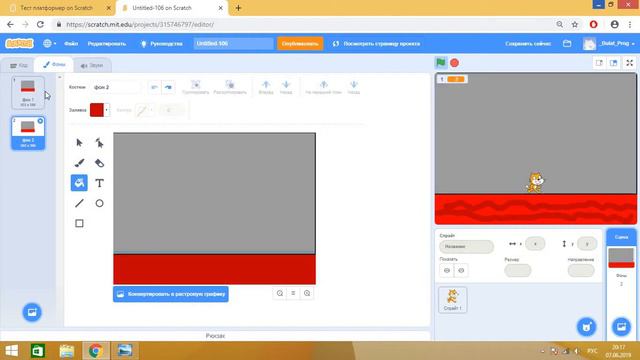
Task: Open Windows Start button
Action: click(11, 351)
